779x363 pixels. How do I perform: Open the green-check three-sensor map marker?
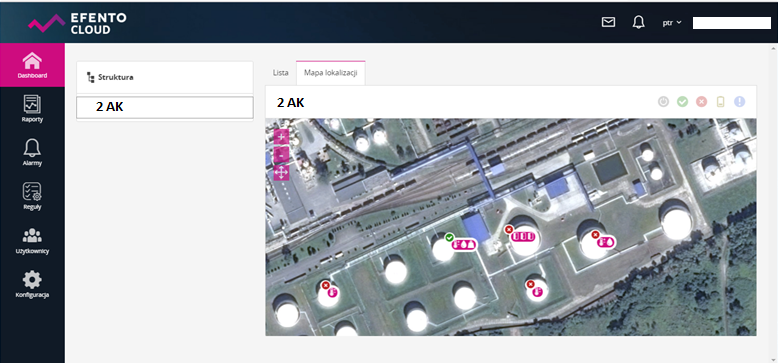(x=464, y=244)
